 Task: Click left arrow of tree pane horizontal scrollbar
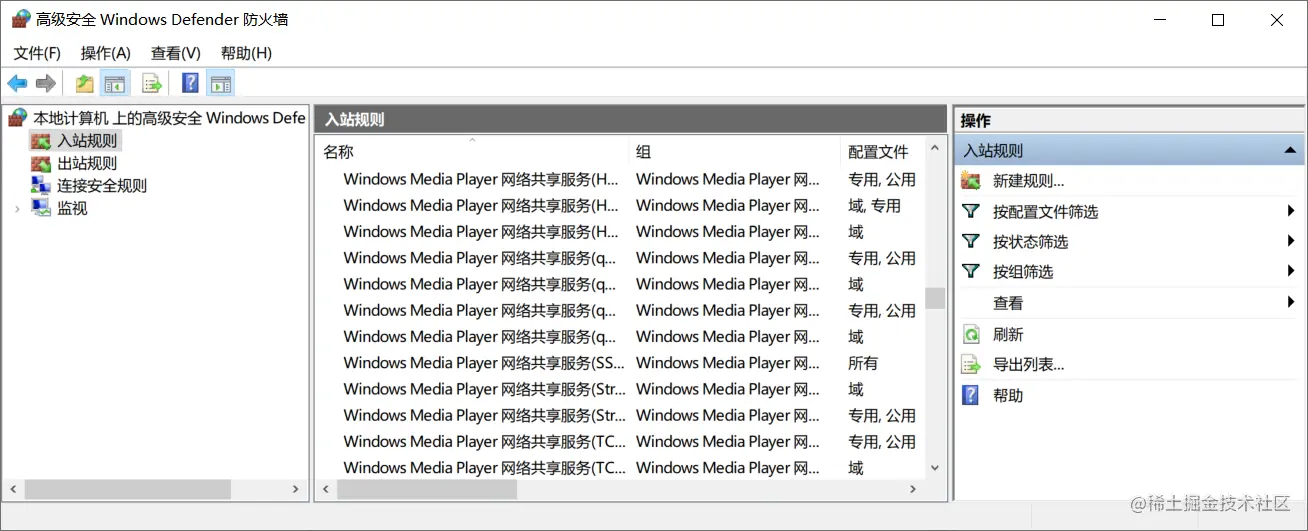tap(14, 489)
